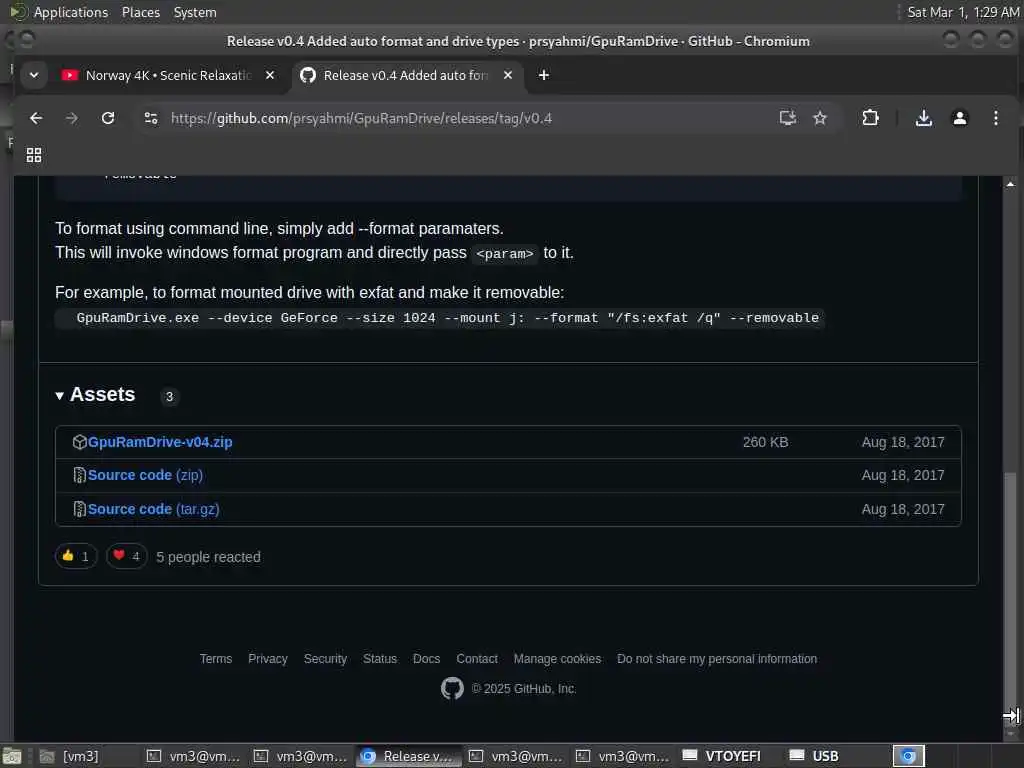This screenshot has width=1024, height=768.
Task: Expand the tab search dropdown
Action: (34, 75)
